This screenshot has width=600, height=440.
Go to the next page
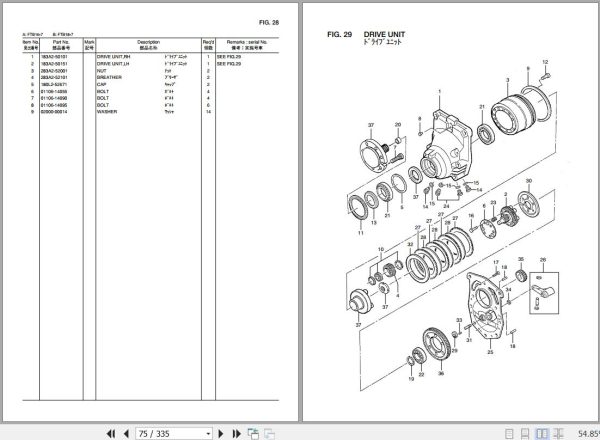coord(221,433)
